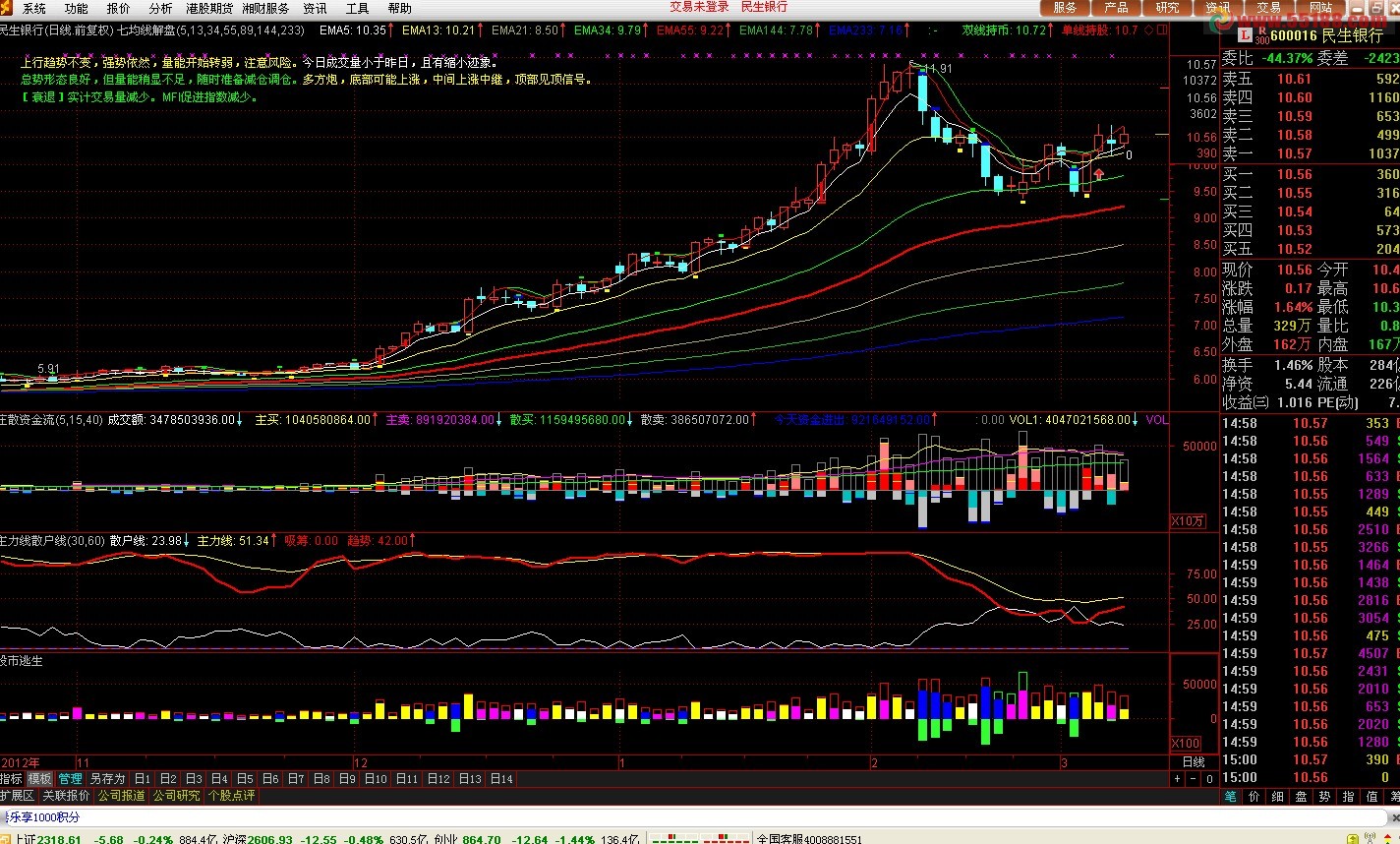Select template 日5
Viewport: 1400px width, 844px height.
click(245, 779)
